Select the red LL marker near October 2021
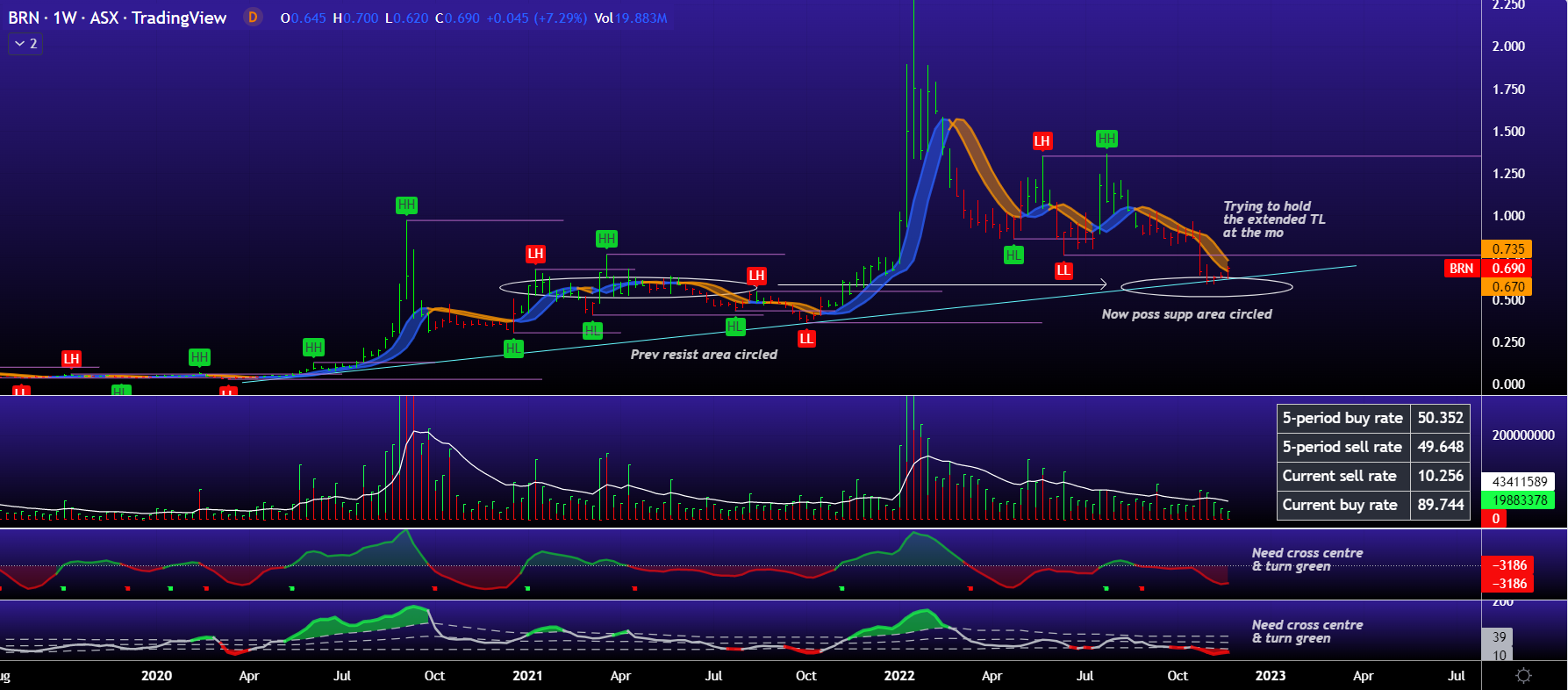 tap(806, 339)
